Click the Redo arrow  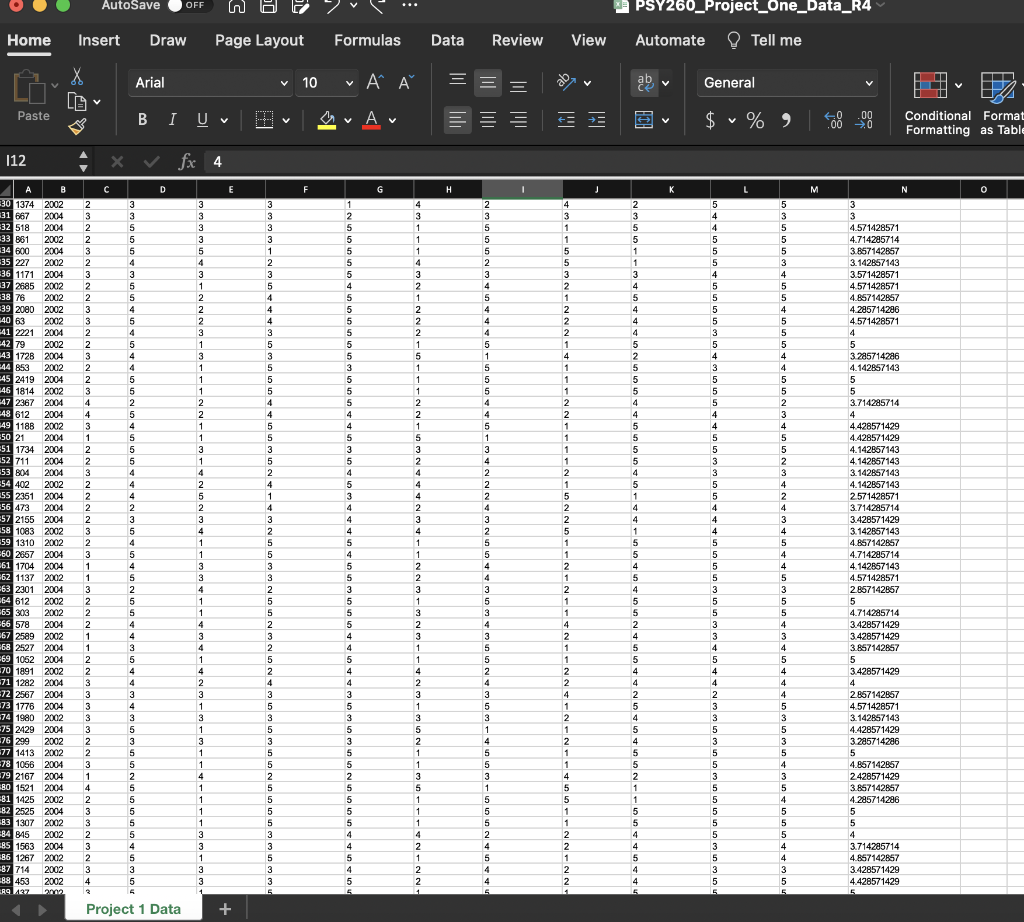coord(377,6)
